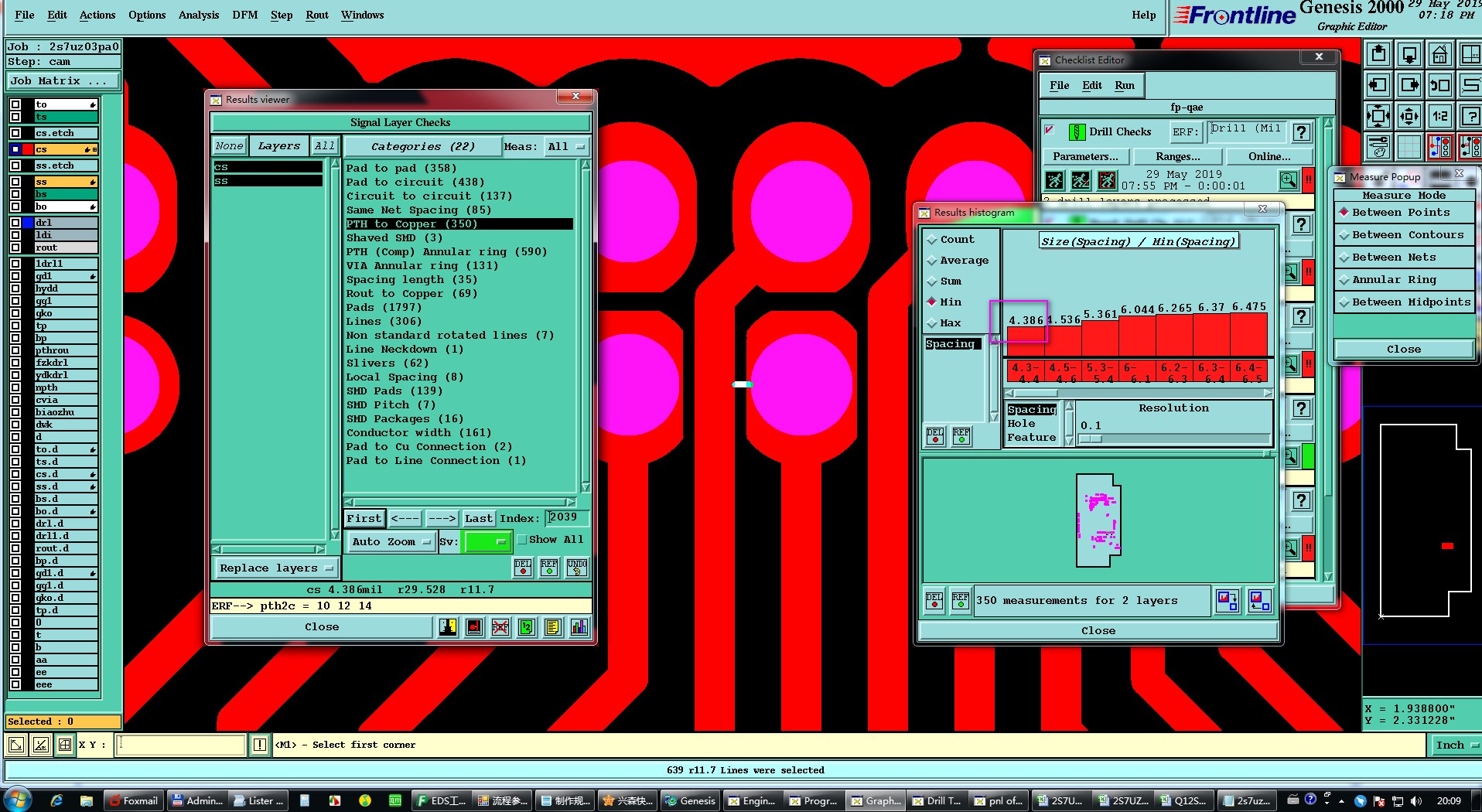Open the Edit menu in Checklist Editor
The width and height of the screenshot is (1482, 812).
click(x=1092, y=86)
